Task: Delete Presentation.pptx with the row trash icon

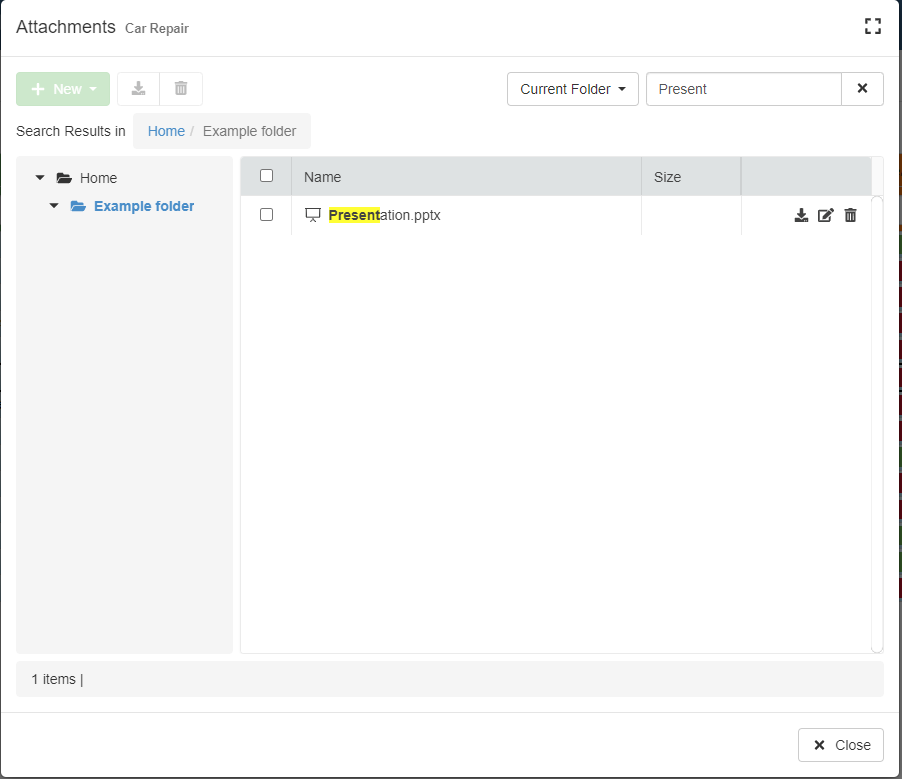Action: 850,215
